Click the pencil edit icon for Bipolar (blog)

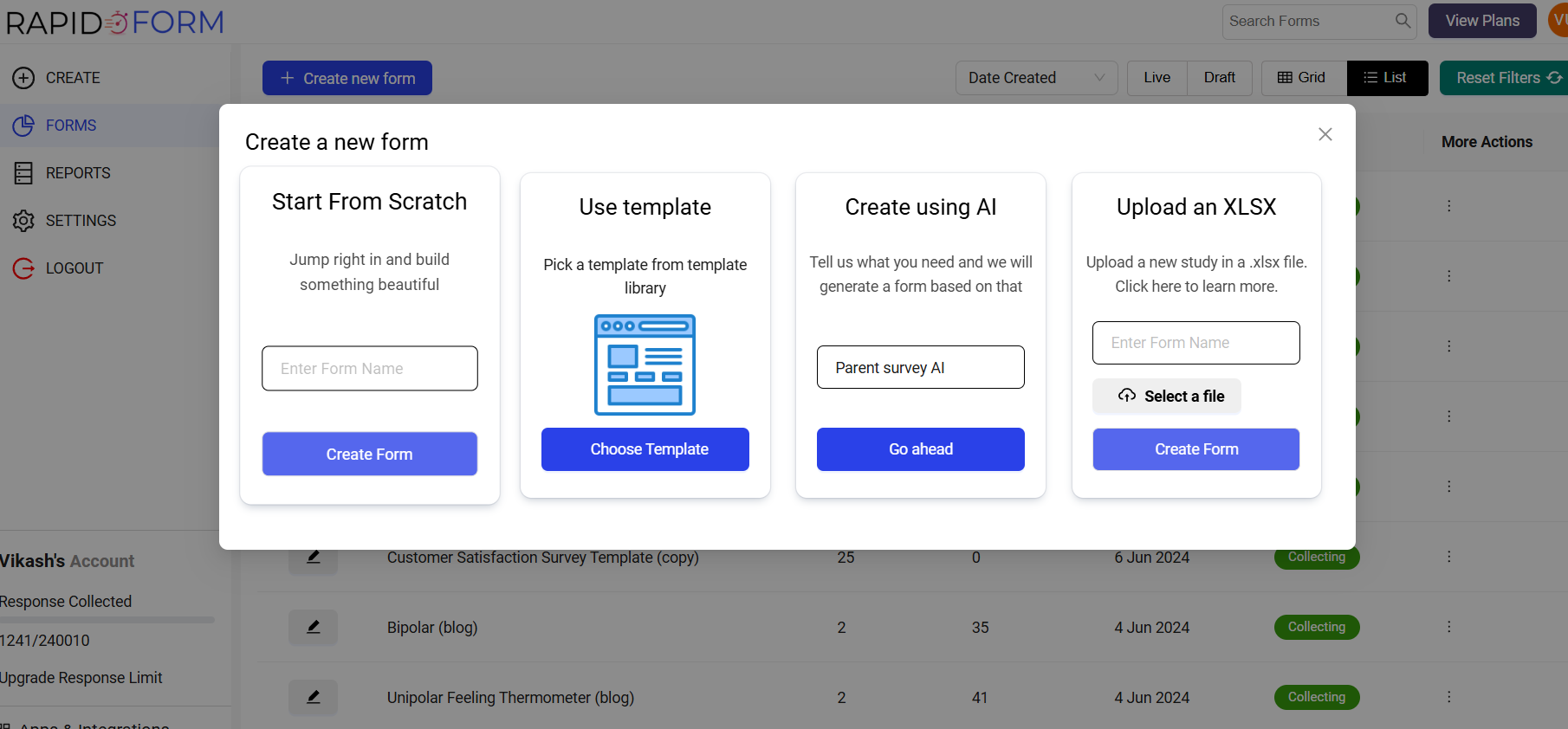pyautogui.click(x=314, y=627)
